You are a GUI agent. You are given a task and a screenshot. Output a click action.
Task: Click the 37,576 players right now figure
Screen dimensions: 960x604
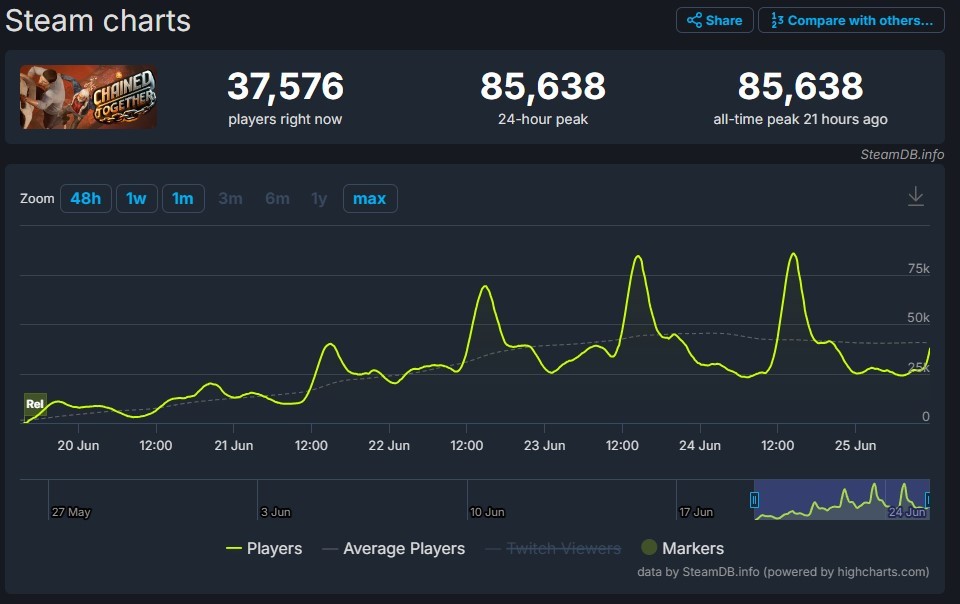coord(285,86)
